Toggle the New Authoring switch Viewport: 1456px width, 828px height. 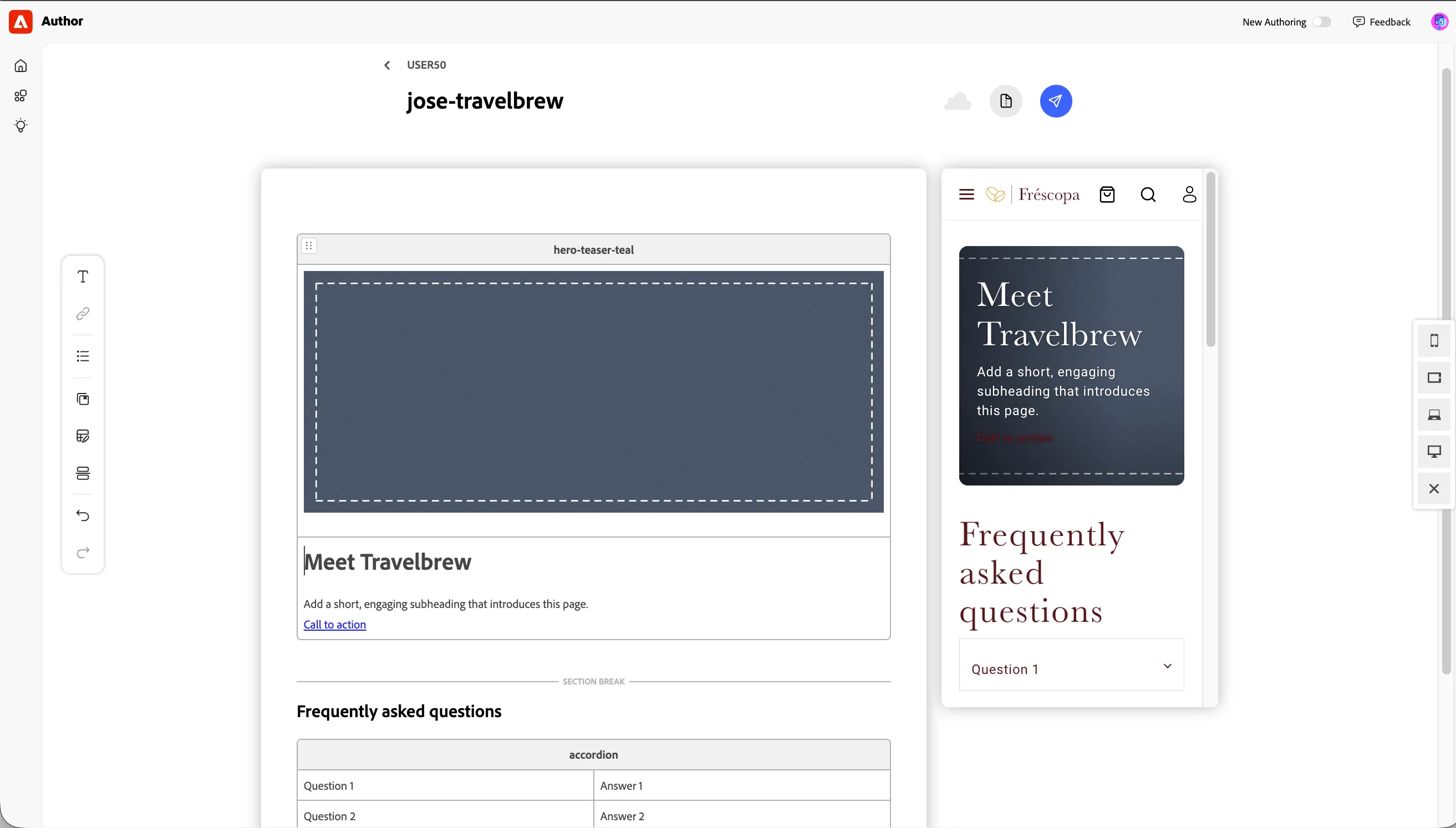coord(1322,22)
